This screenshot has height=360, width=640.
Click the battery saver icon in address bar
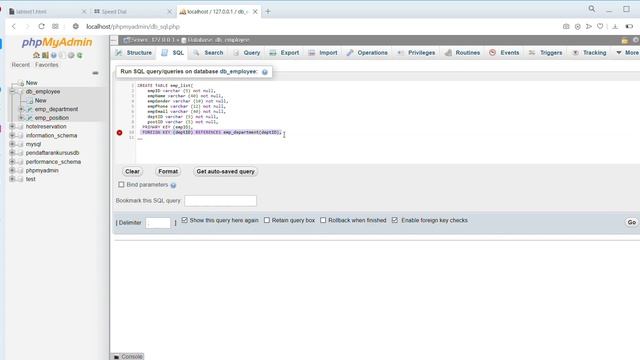click(629, 27)
